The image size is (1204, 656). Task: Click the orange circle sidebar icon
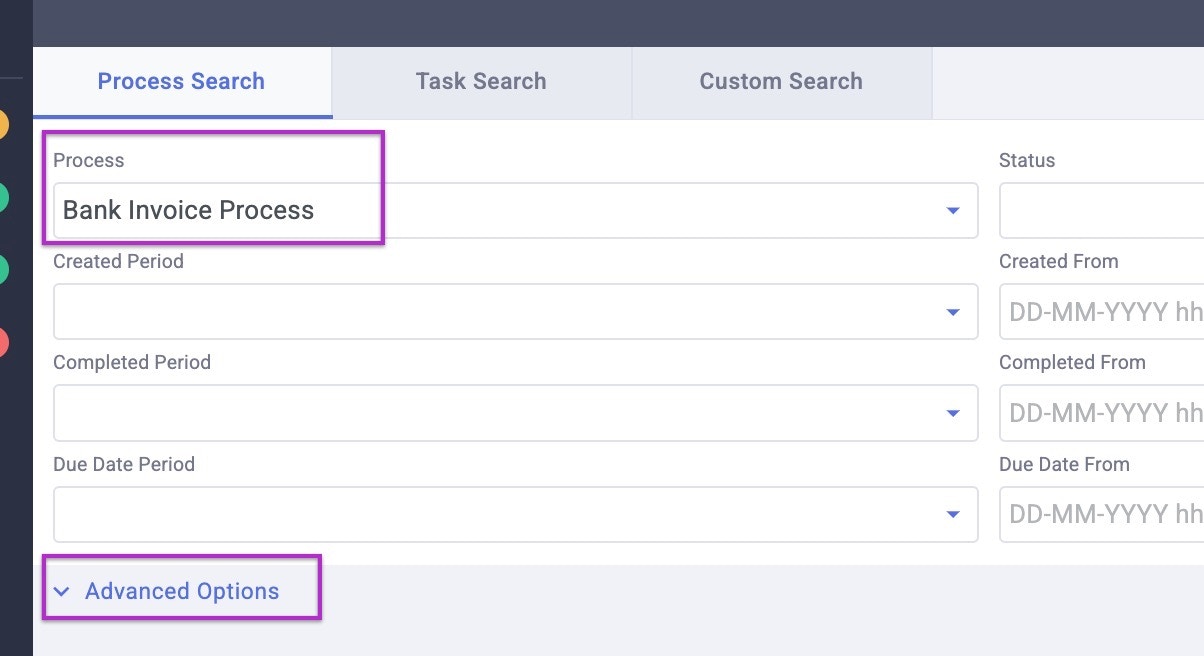click(x=3, y=125)
